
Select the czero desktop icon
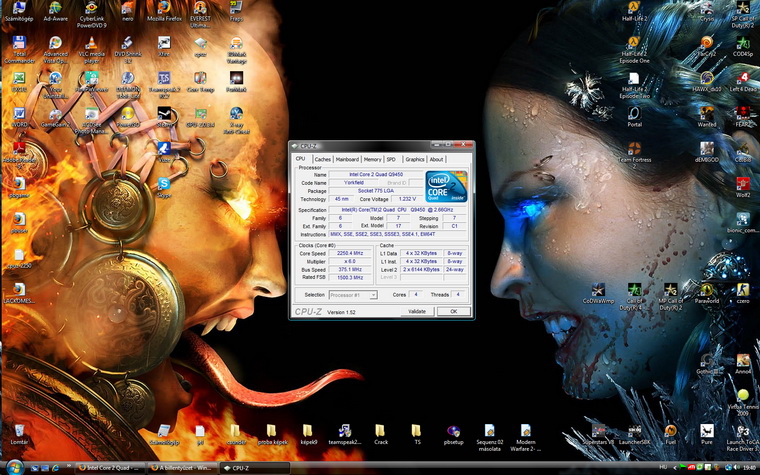coord(743,294)
